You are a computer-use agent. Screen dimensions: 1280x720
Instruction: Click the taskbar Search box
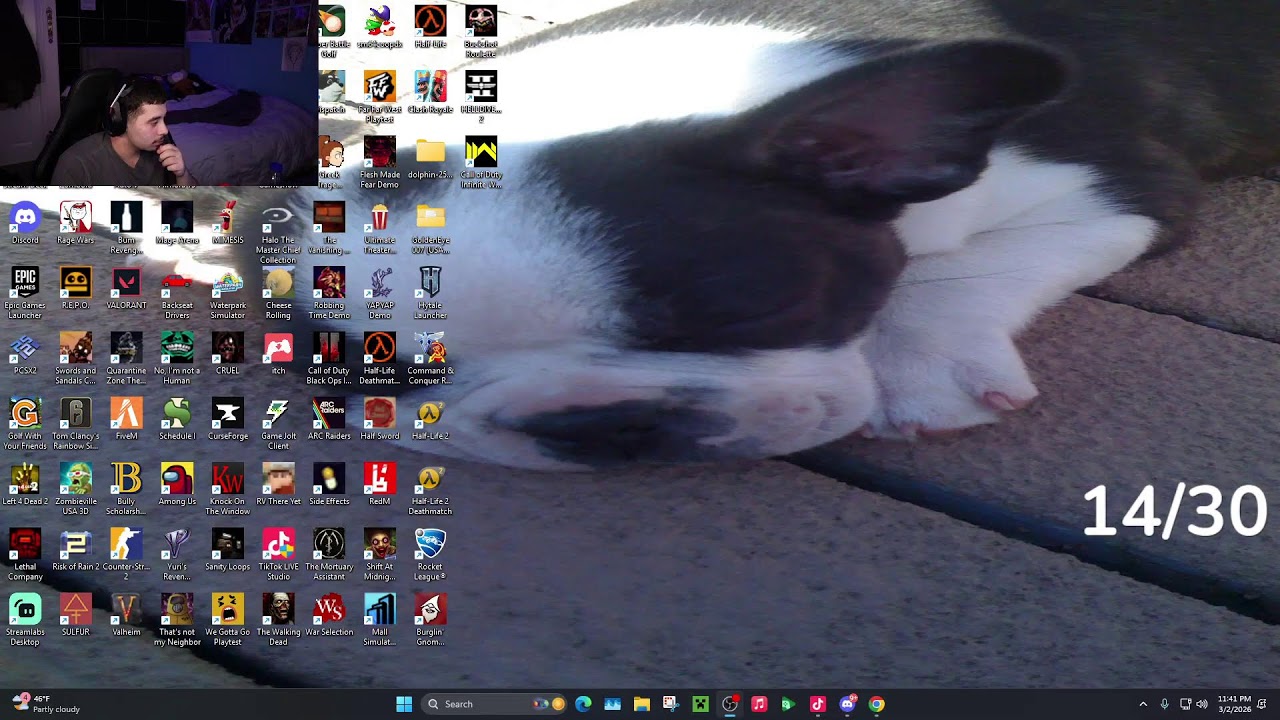[x=493, y=704]
